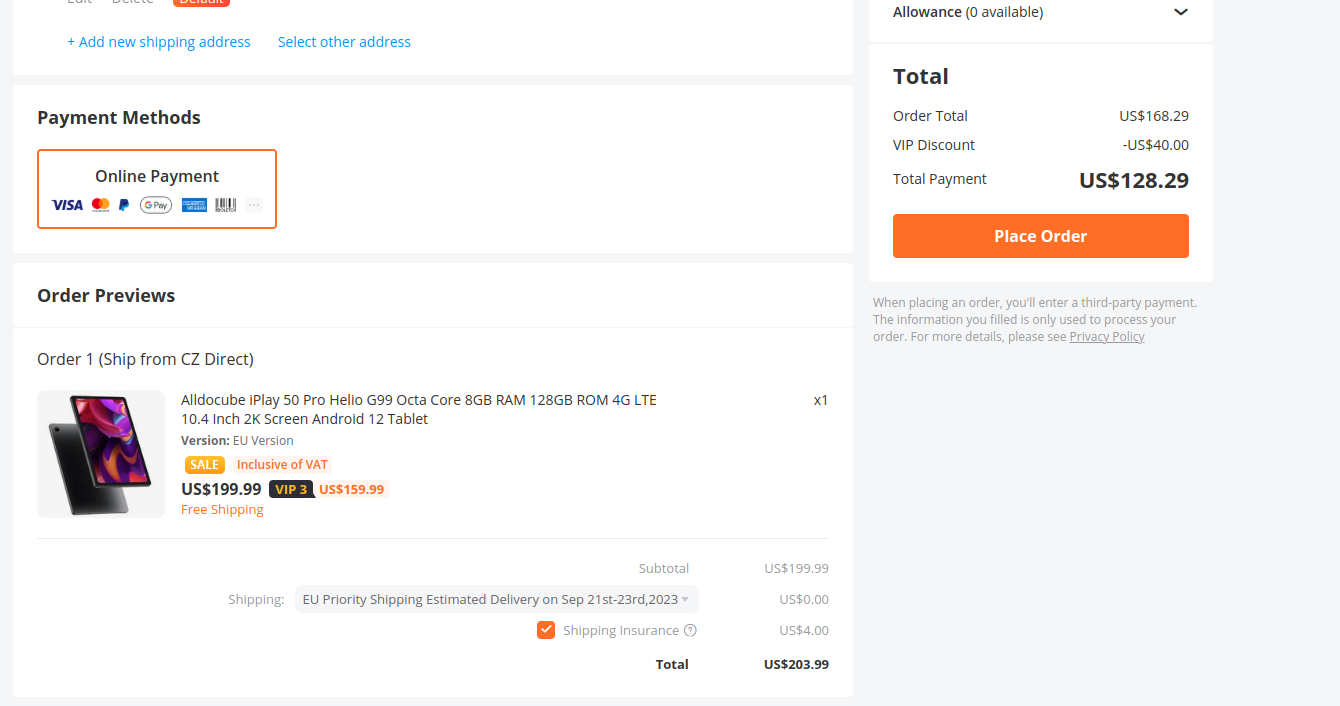Click the Google Pay icon

[156, 205]
